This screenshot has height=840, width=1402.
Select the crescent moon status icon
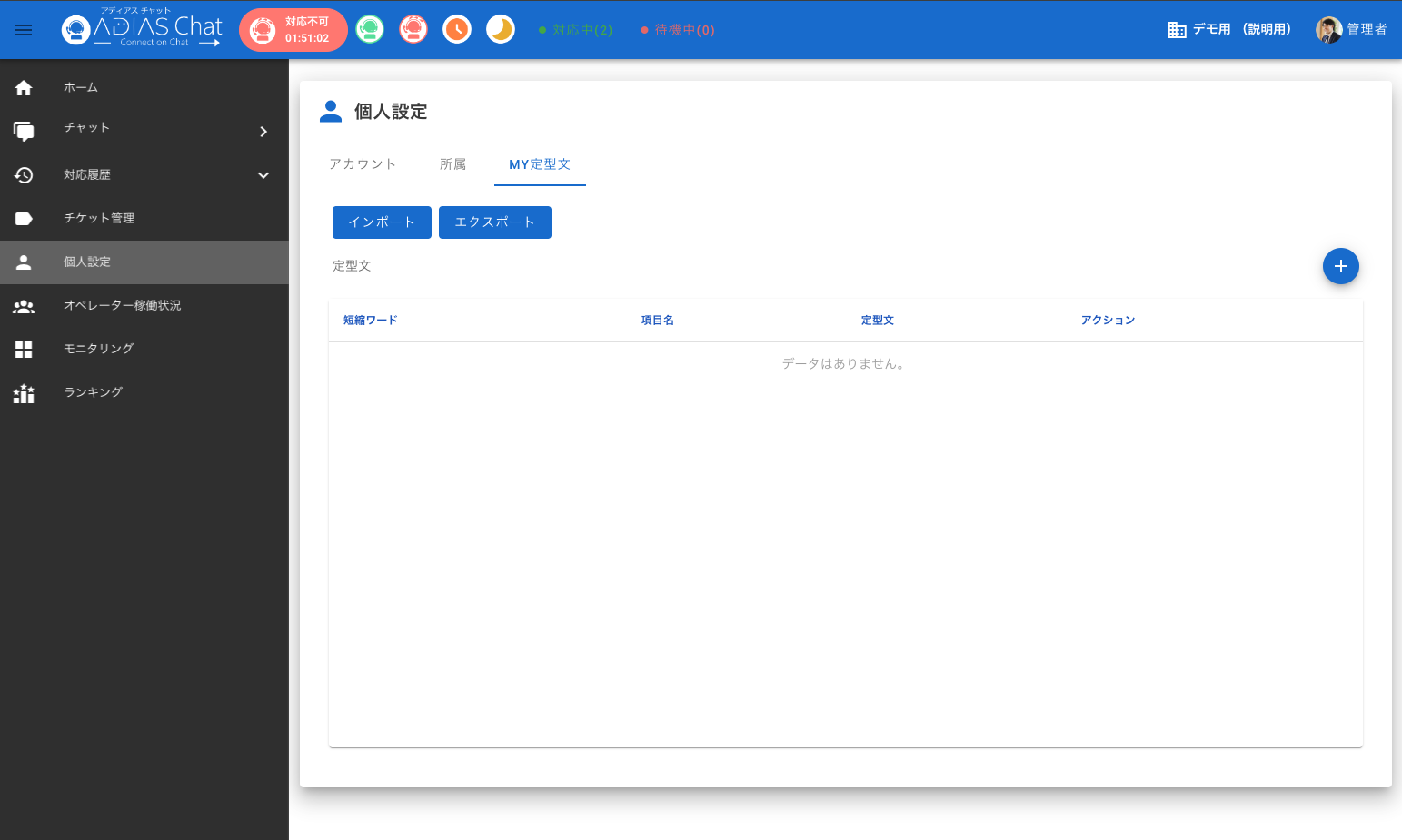(501, 30)
